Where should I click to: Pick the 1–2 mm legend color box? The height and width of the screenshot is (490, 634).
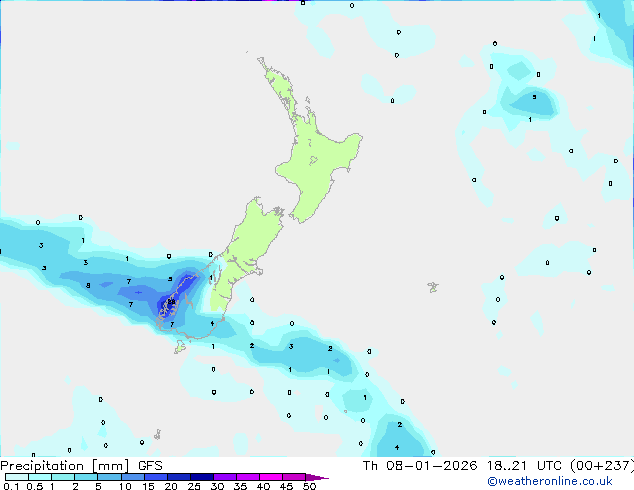[63, 477]
